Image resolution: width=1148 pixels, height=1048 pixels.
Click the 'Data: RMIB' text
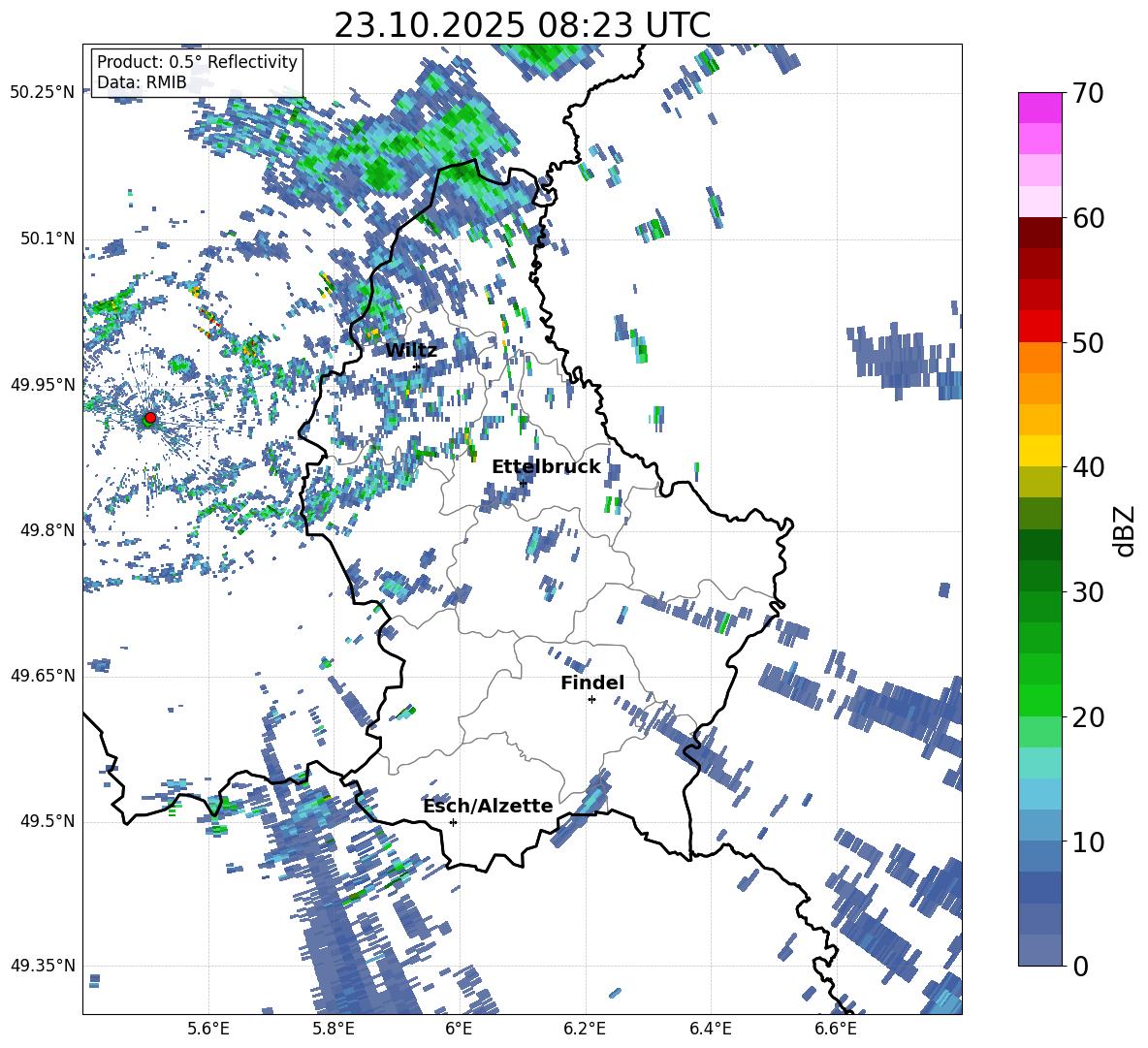pyautogui.click(x=142, y=82)
